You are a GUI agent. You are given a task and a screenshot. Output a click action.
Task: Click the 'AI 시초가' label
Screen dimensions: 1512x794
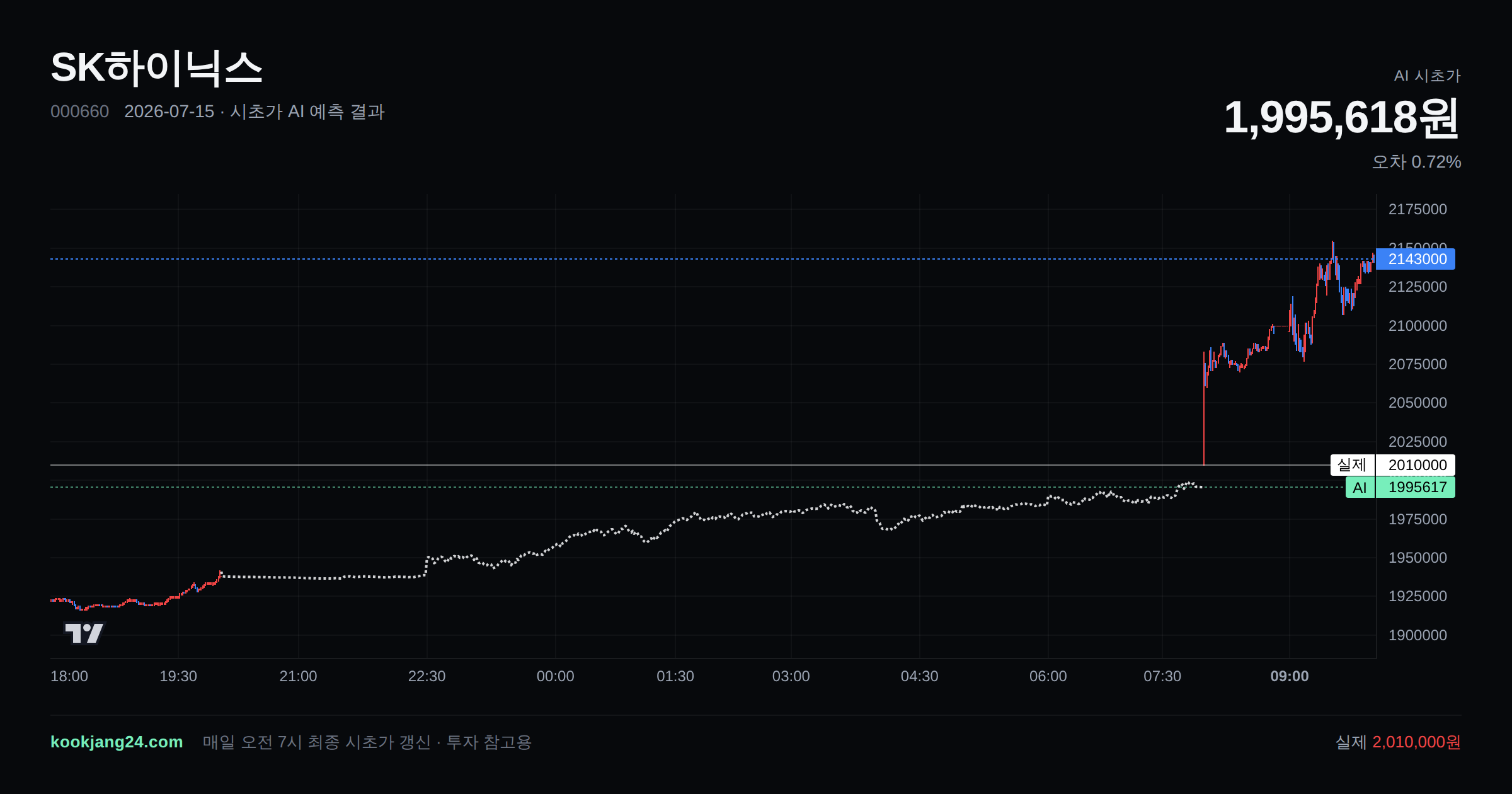(1427, 76)
